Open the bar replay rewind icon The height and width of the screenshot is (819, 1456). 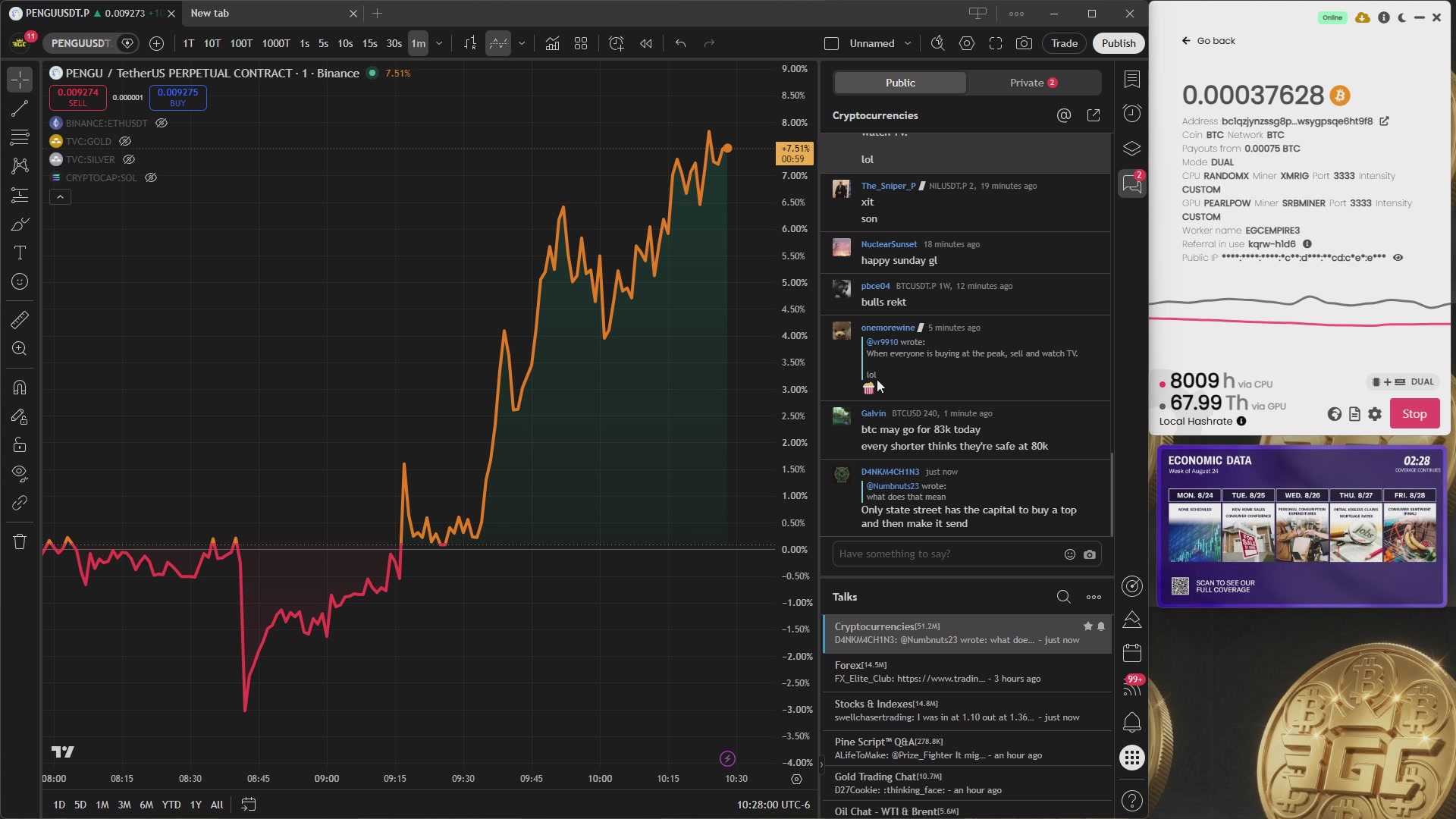[646, 43]
